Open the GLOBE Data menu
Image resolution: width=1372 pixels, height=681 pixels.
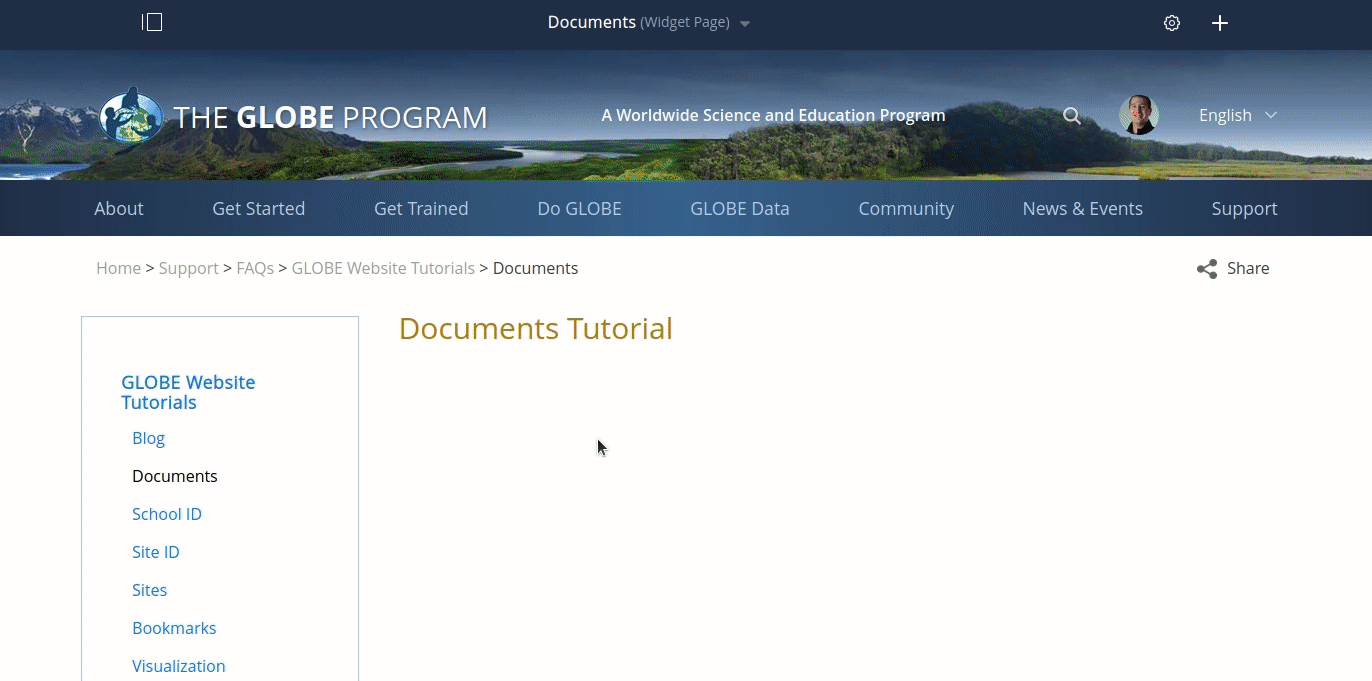coord(740,209)
